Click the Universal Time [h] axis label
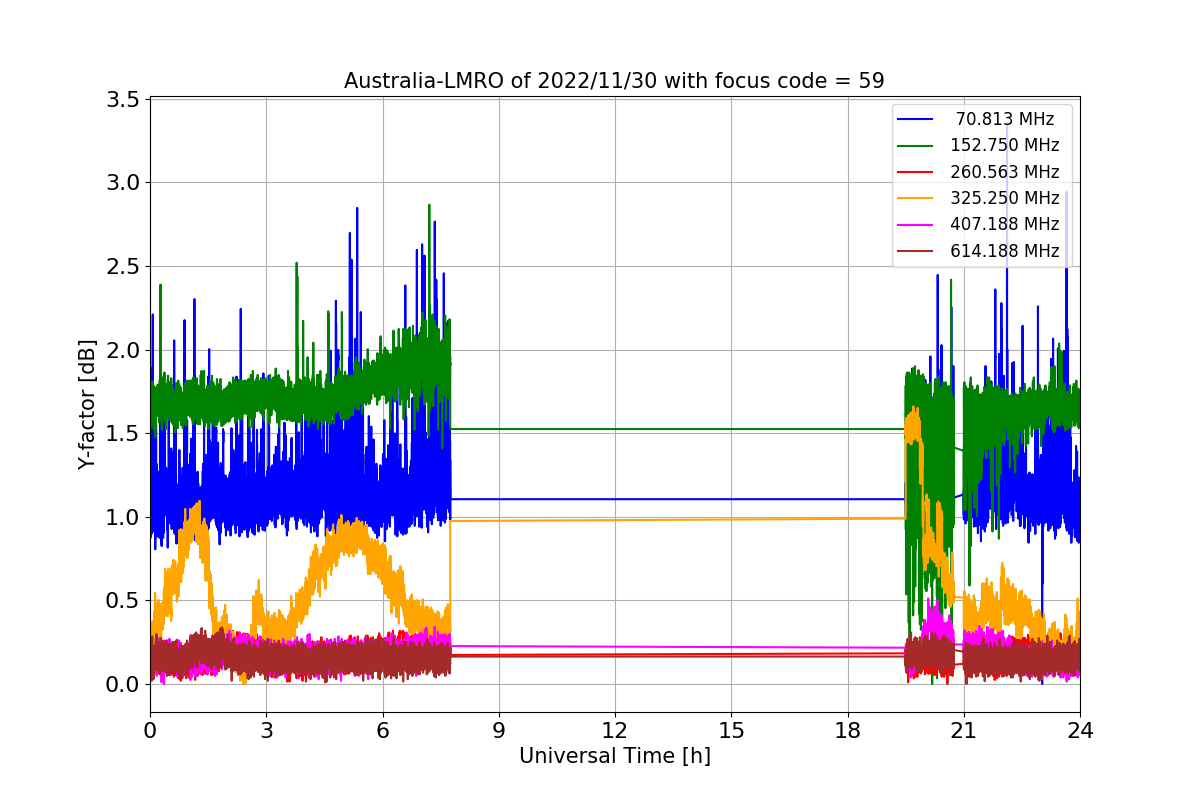The height and width of the screenshot is (800, 1200). tap(615, 757)
